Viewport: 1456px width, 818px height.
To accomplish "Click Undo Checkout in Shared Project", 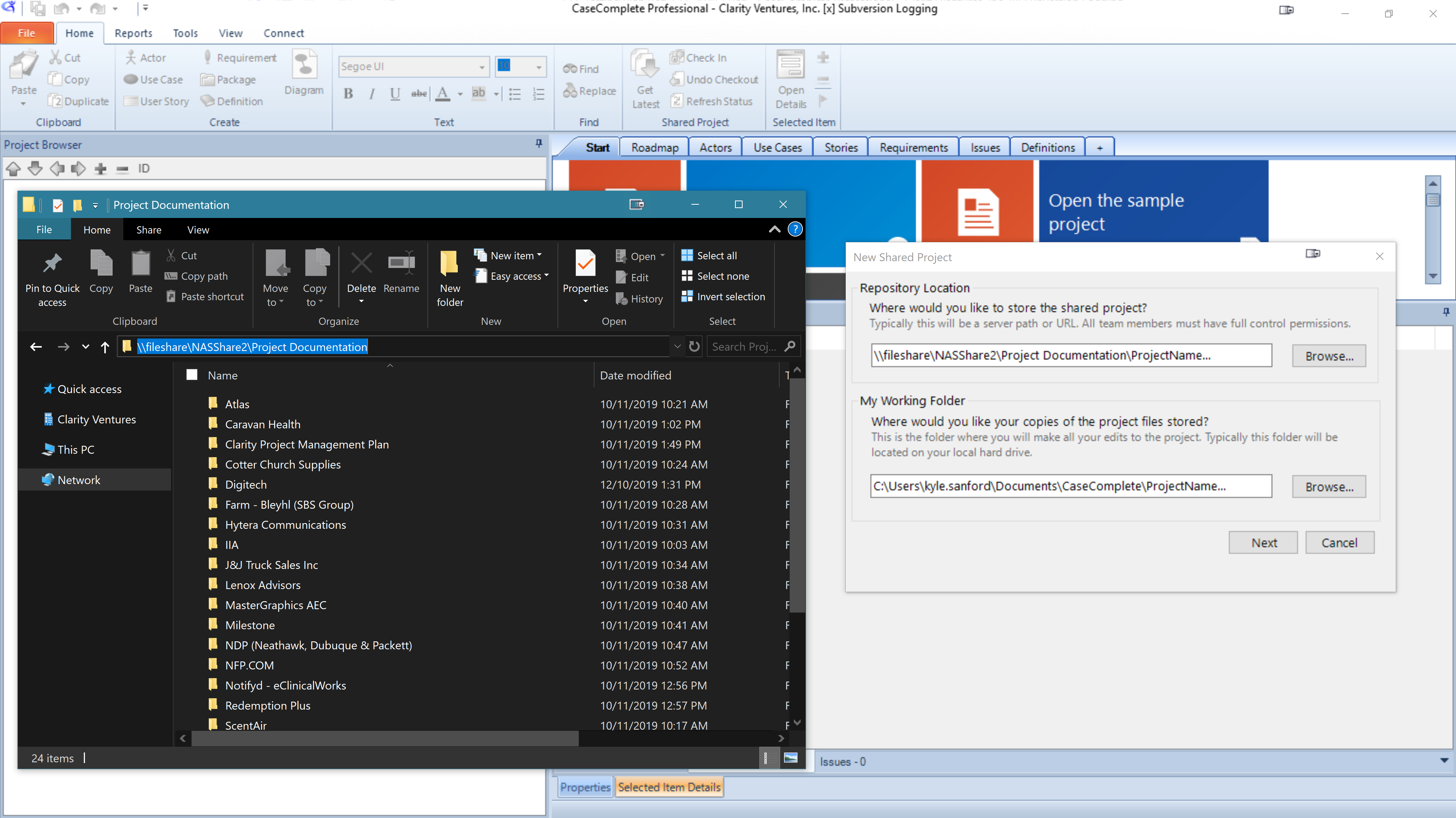I will tap(714, 80).
